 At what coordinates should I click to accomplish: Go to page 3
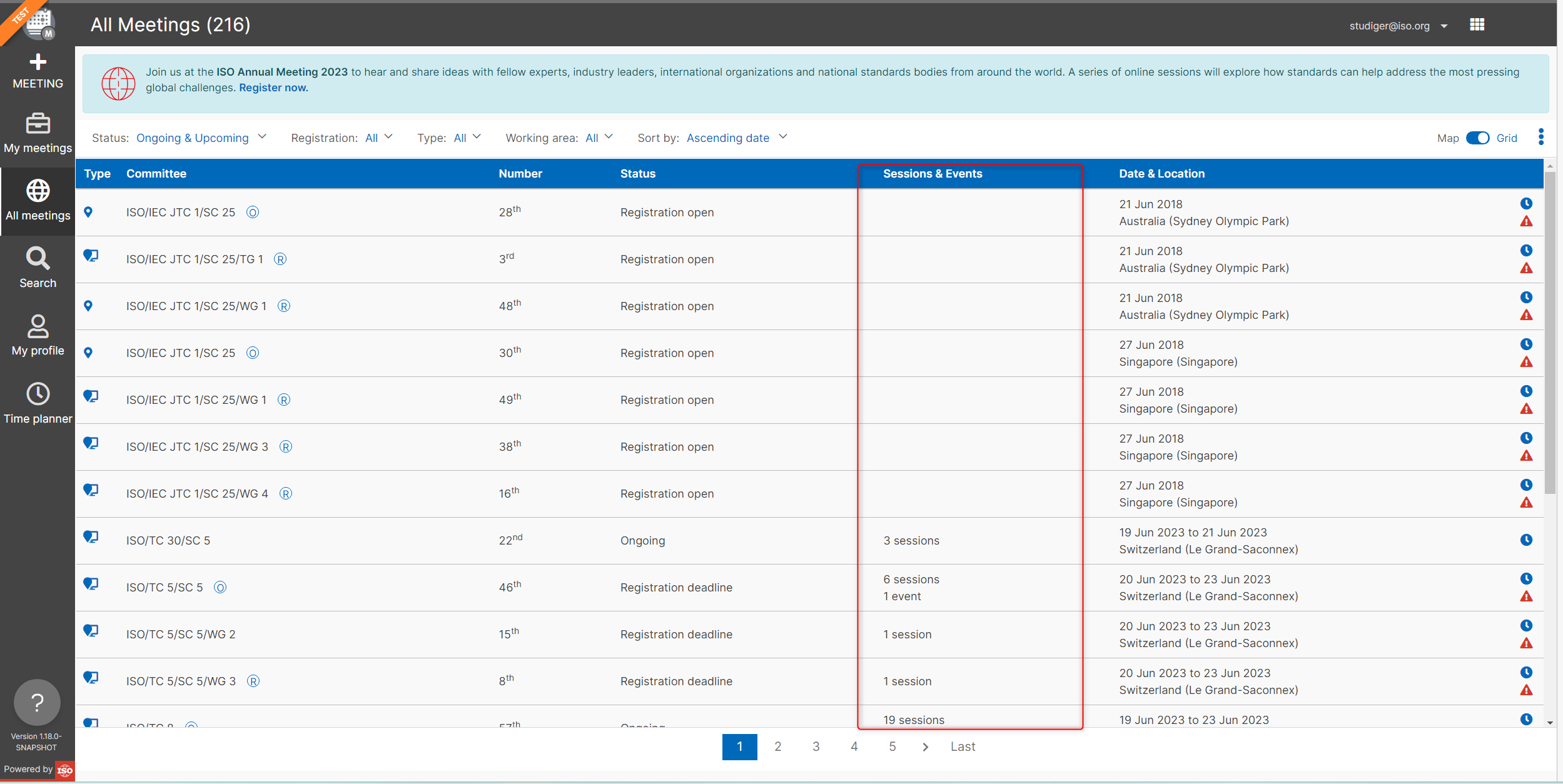816,747
